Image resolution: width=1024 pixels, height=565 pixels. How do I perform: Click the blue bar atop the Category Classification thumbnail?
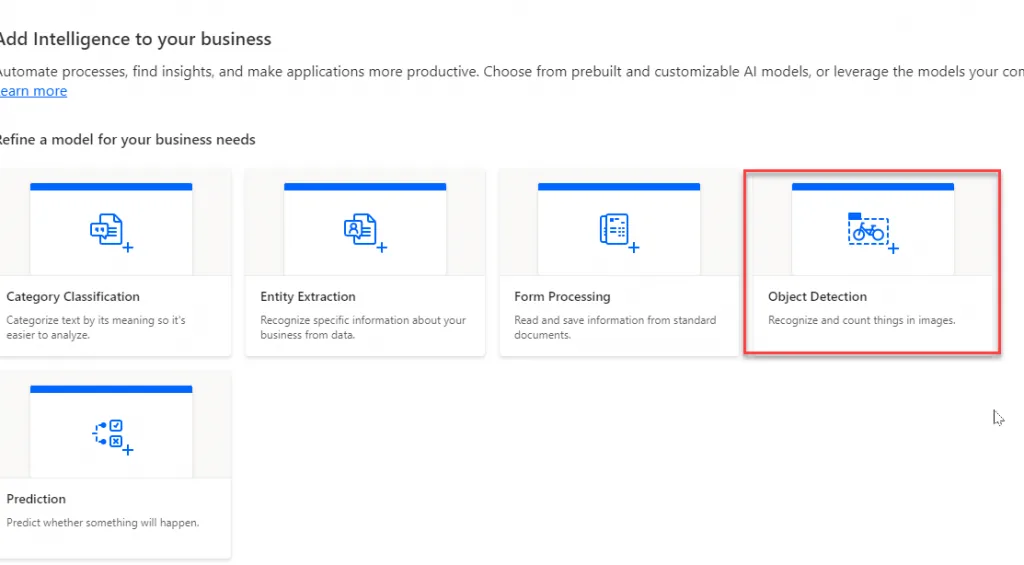tap(111, 187)
